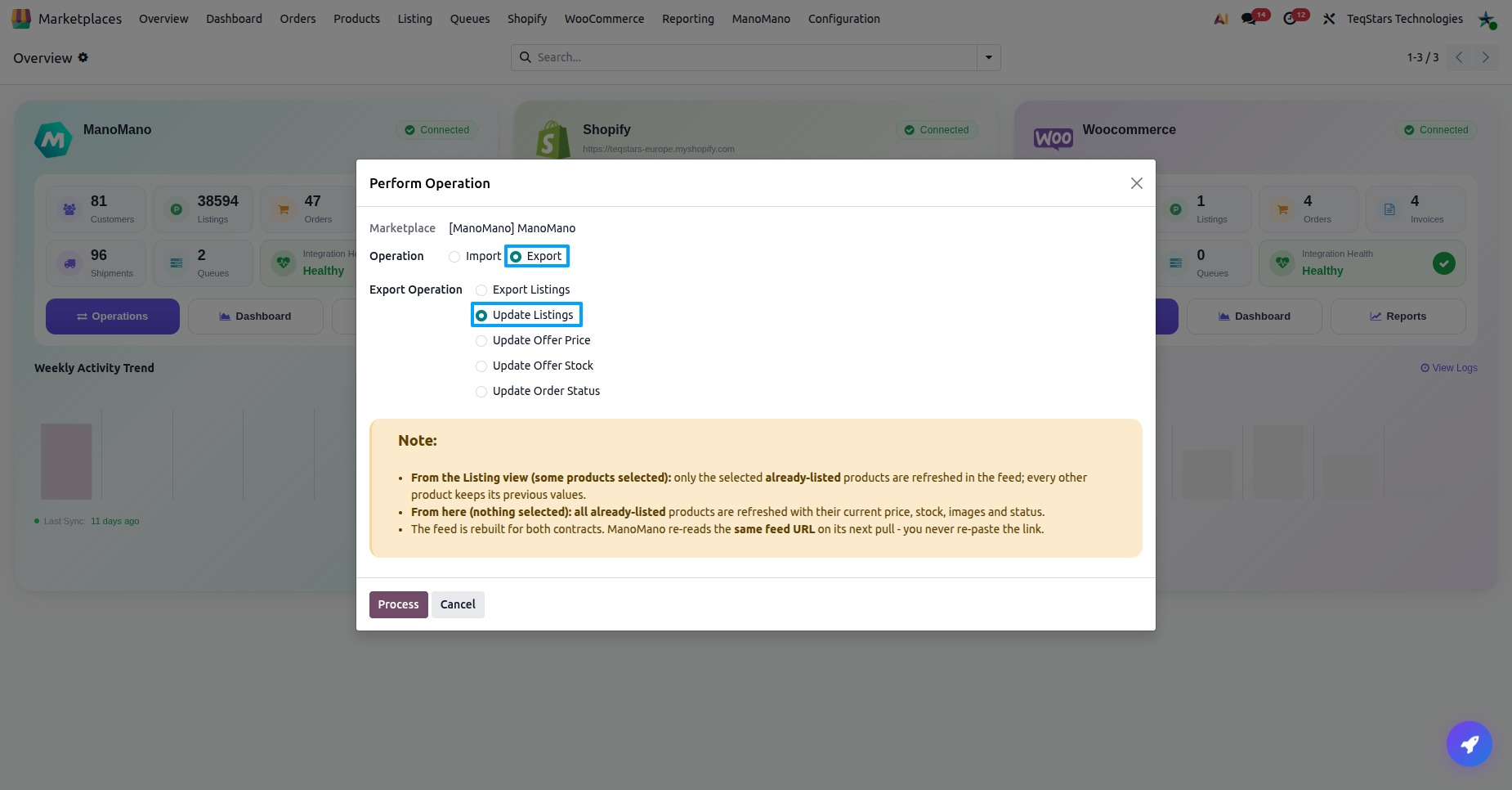This screenshot has width=1512, height=790.
Task: Select the Import operation radio
Action: [x=454, y=257]
